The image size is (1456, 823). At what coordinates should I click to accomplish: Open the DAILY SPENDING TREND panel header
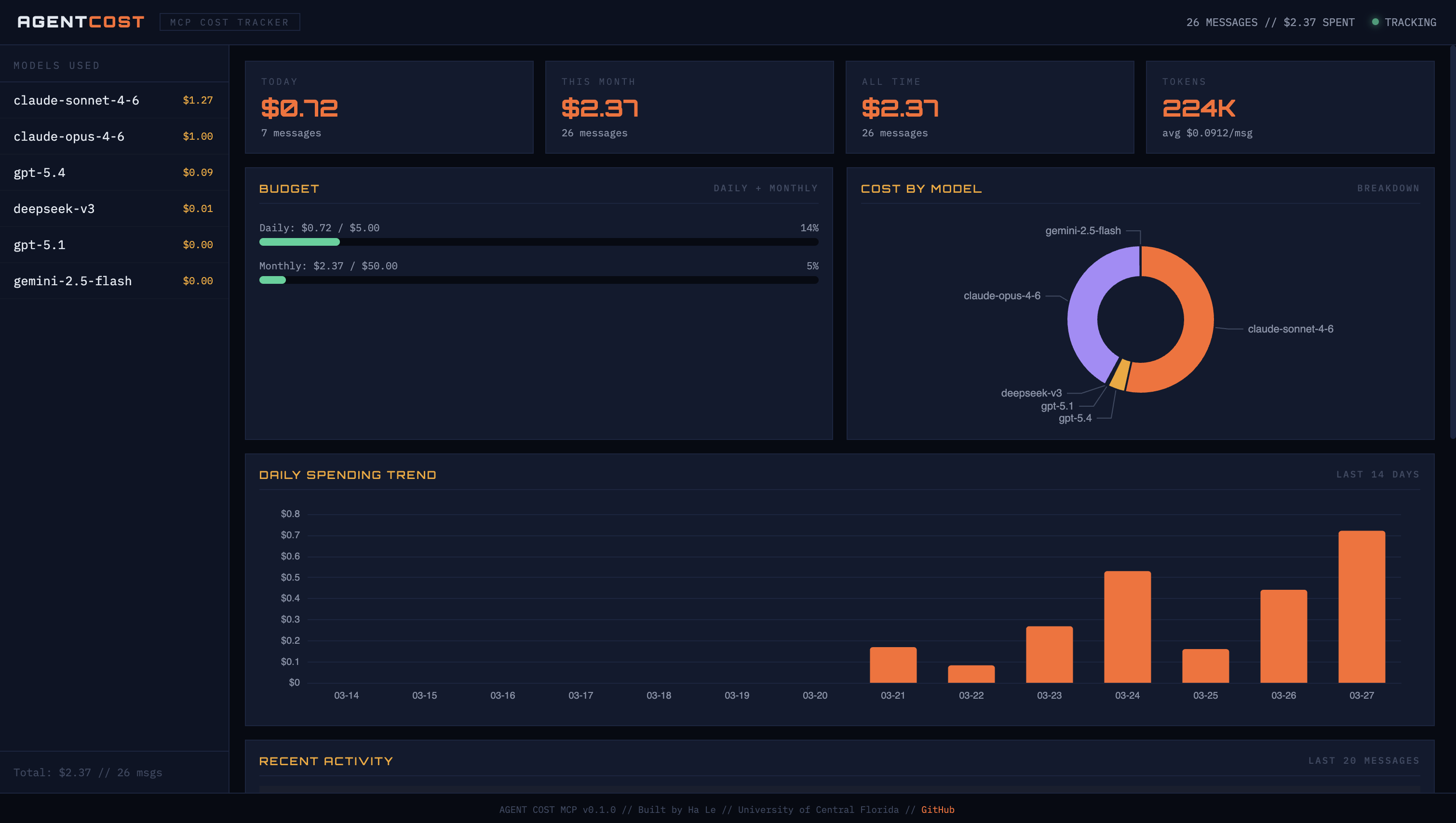click(348, 475)
